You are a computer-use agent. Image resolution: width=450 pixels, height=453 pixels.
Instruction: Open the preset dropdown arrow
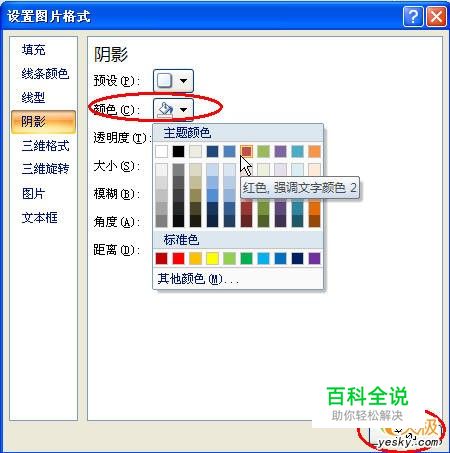[x=183, y=81]
